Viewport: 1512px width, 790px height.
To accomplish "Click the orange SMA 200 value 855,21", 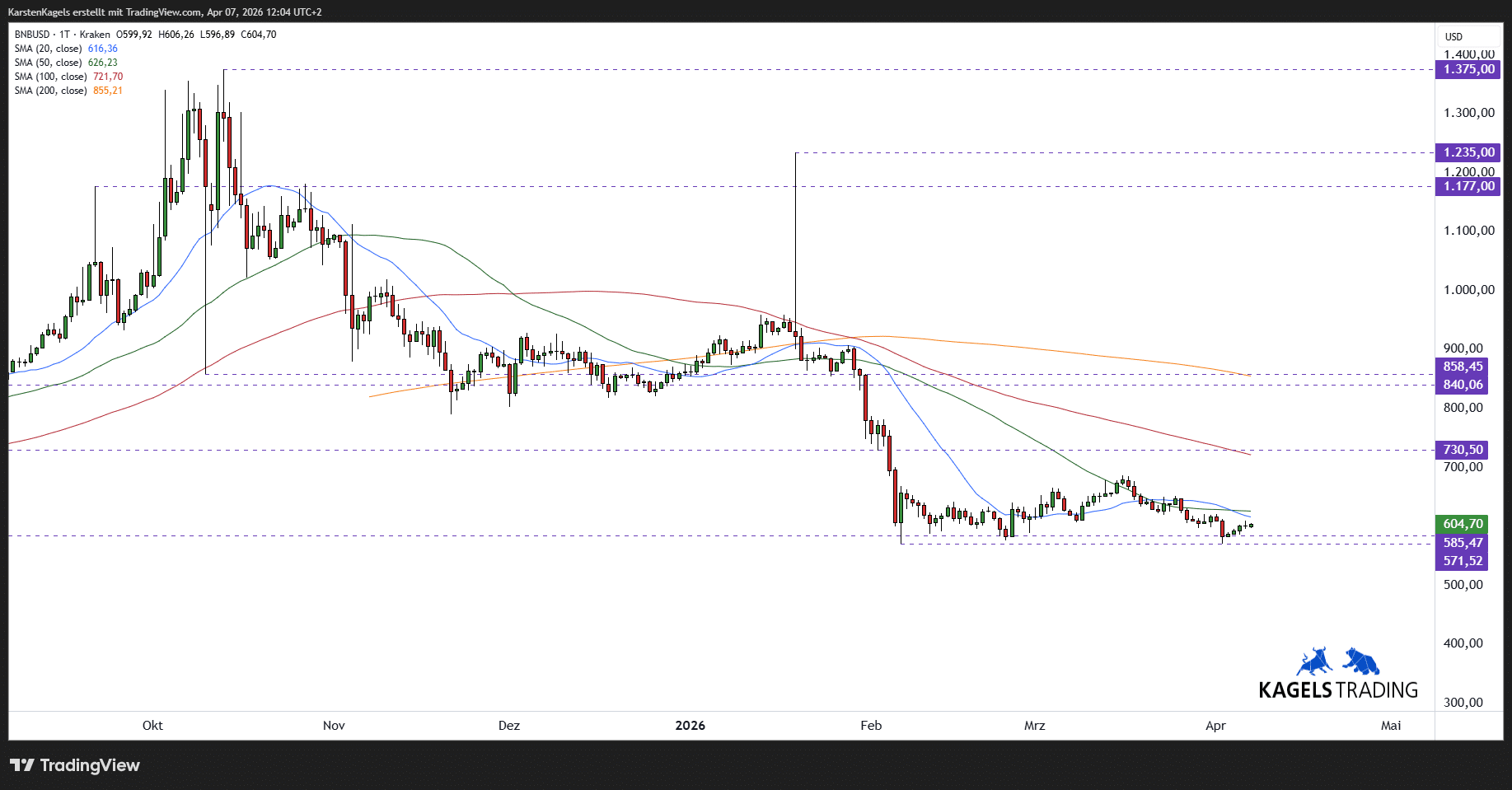I will tap(108, 91).
